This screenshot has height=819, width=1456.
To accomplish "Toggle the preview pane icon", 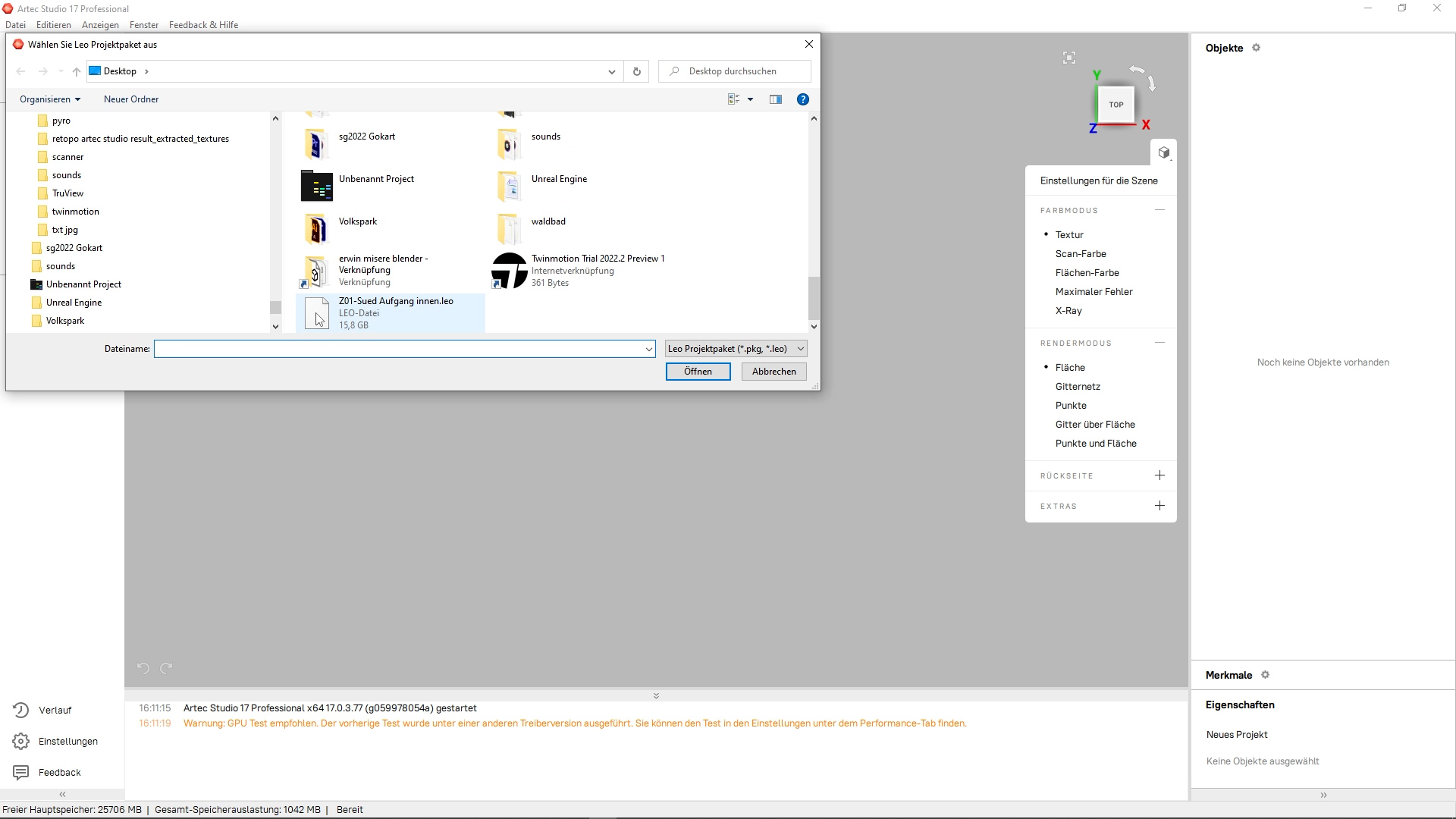I will click(x=775, y=99).
